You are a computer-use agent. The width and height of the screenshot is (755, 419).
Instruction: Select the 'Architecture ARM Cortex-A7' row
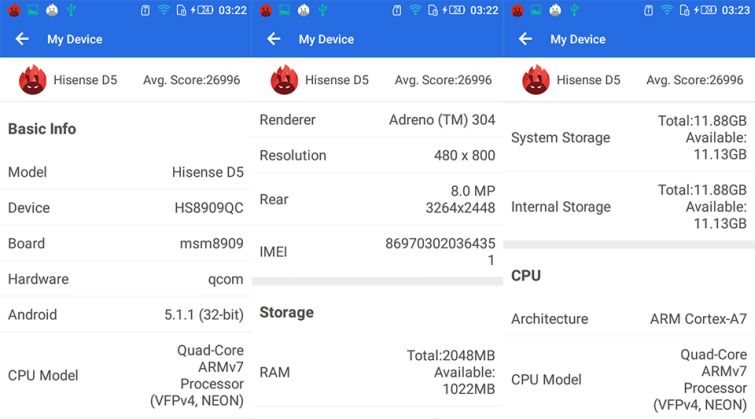629,318
